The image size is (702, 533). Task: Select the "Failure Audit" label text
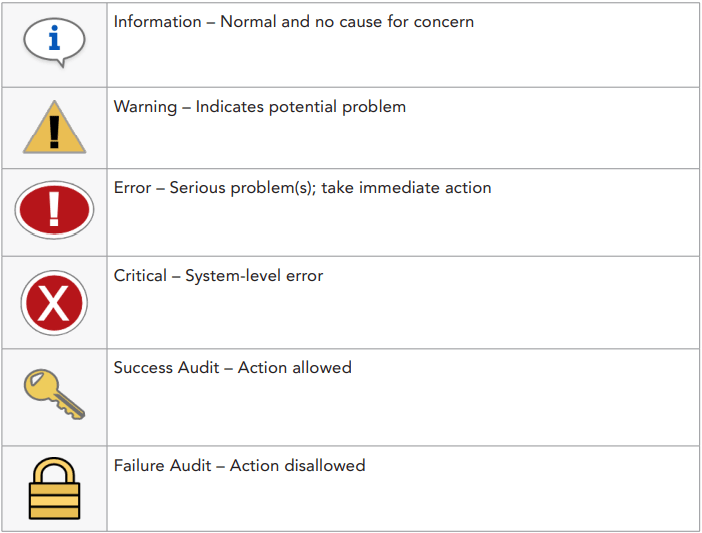click(x=167, y=465)
